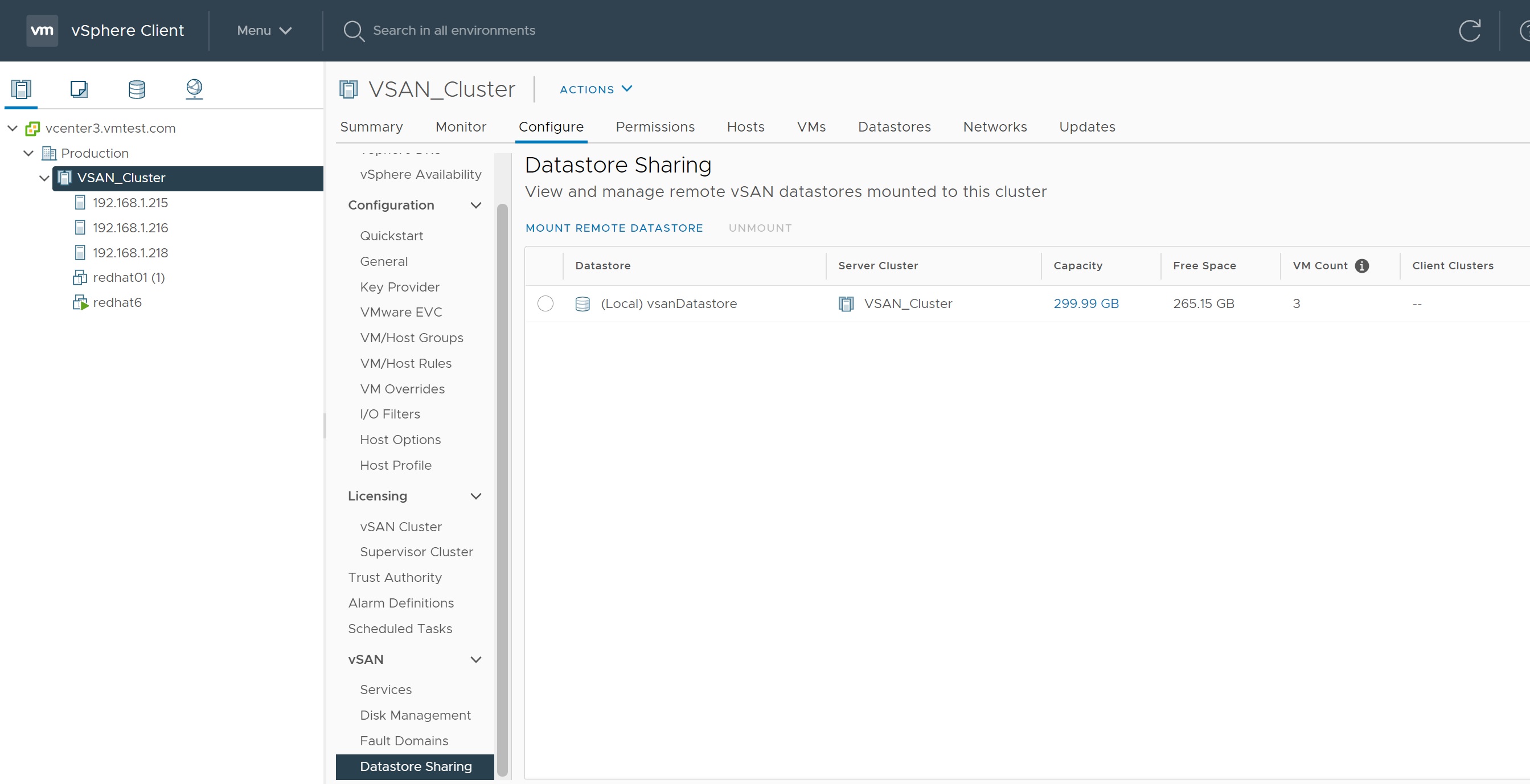Open Alarm Definitions page
The height and width of the screenshot is (784, 1530).
[401, 603]
